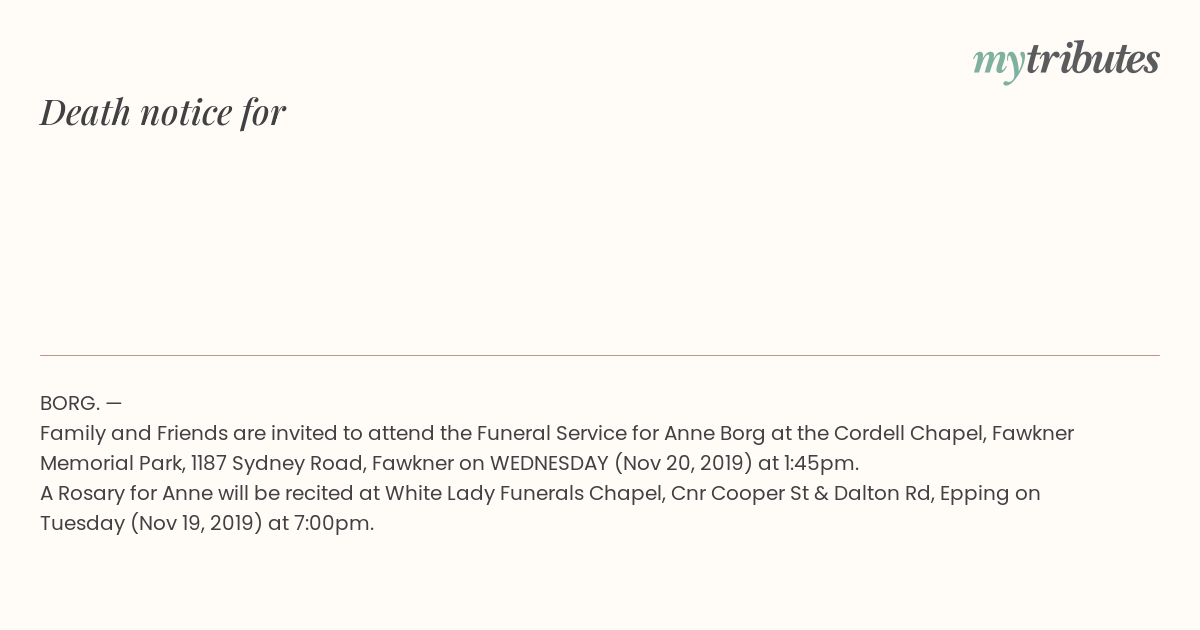
Task: Click the word 'WEDNESDAY' in notice
Action: (549, 463)
